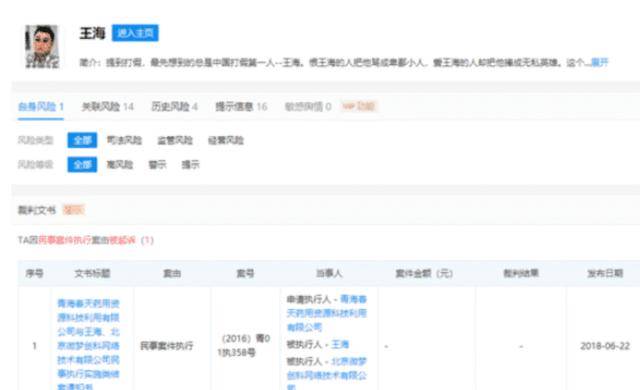The width and height of the screenshot is (640, 390).
Task: Click the 当事人 column header
Action: tap(329, 273)
